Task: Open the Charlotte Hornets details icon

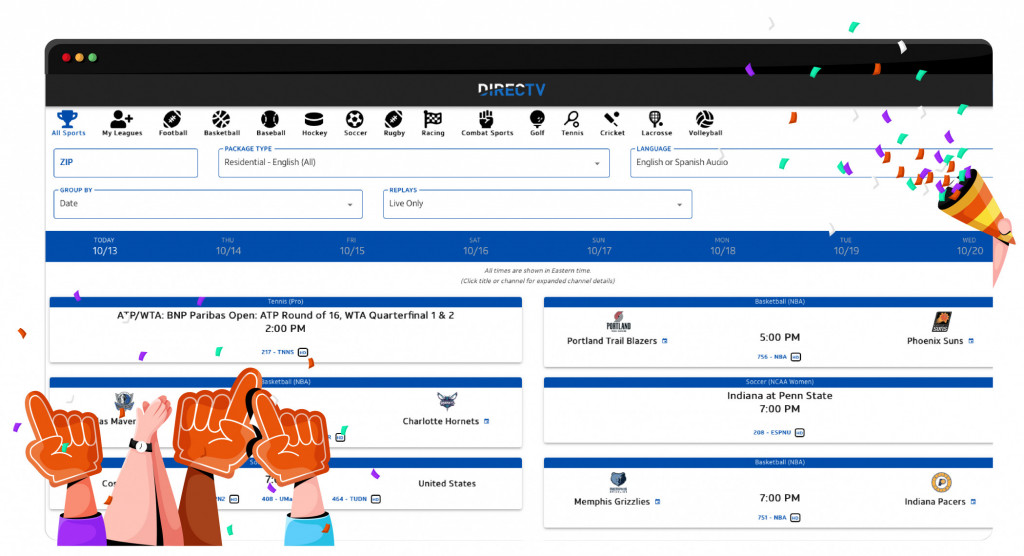Action: tap(487, 421)
